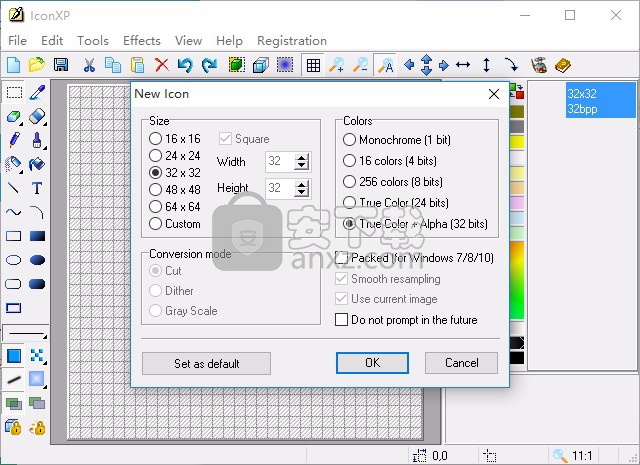Click the Zoom in magnifier icon
This screenshot has height=465, width=640.
(337, 65)
